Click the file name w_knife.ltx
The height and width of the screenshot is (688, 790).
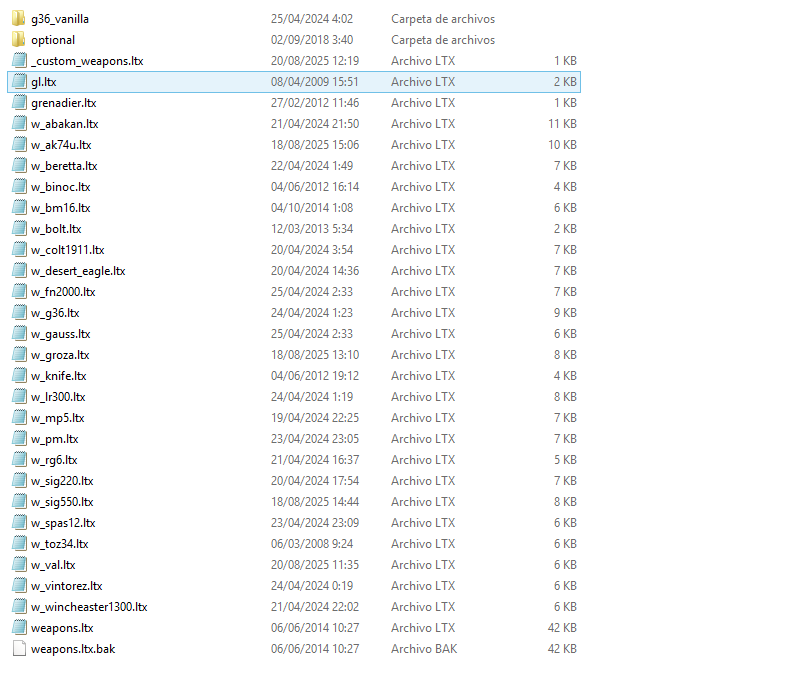pyautogui.click(x=58, y=376)
